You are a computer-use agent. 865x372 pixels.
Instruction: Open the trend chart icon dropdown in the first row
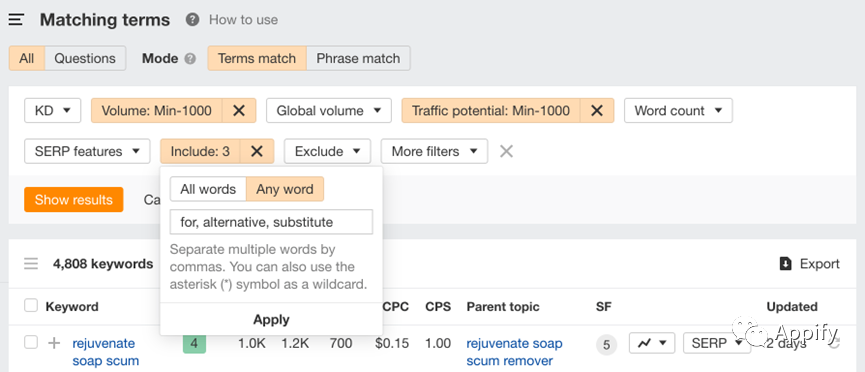pos(652,343)
